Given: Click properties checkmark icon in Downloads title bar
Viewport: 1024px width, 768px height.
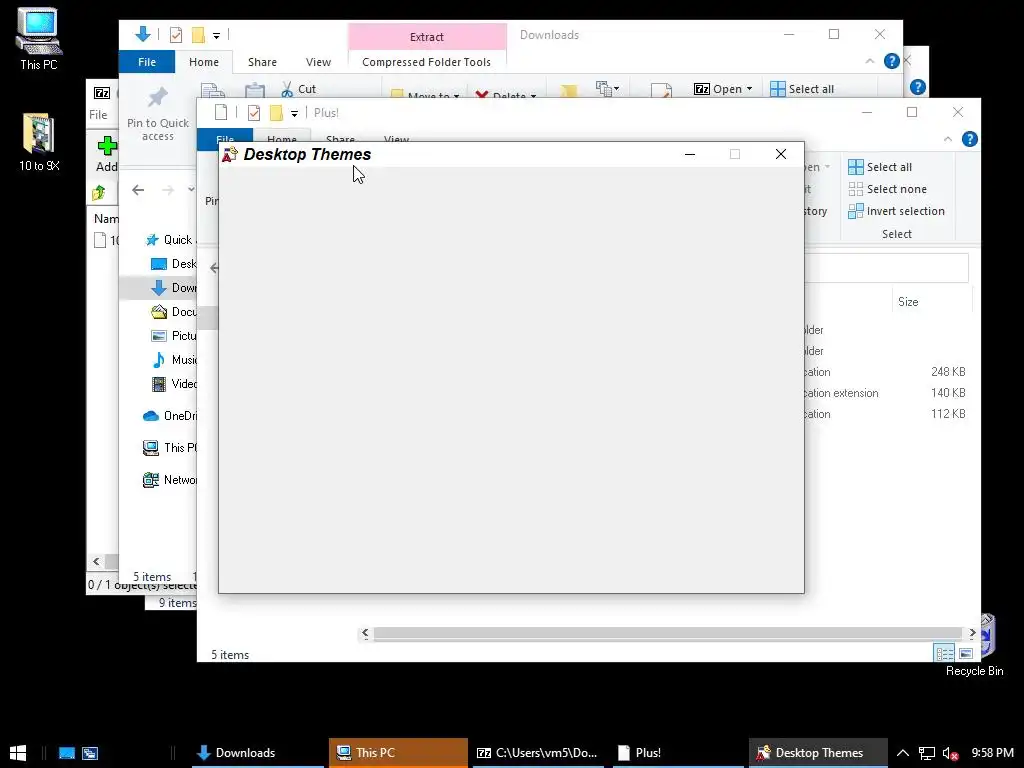Looking at the screenshot, I should pos(176,35).
